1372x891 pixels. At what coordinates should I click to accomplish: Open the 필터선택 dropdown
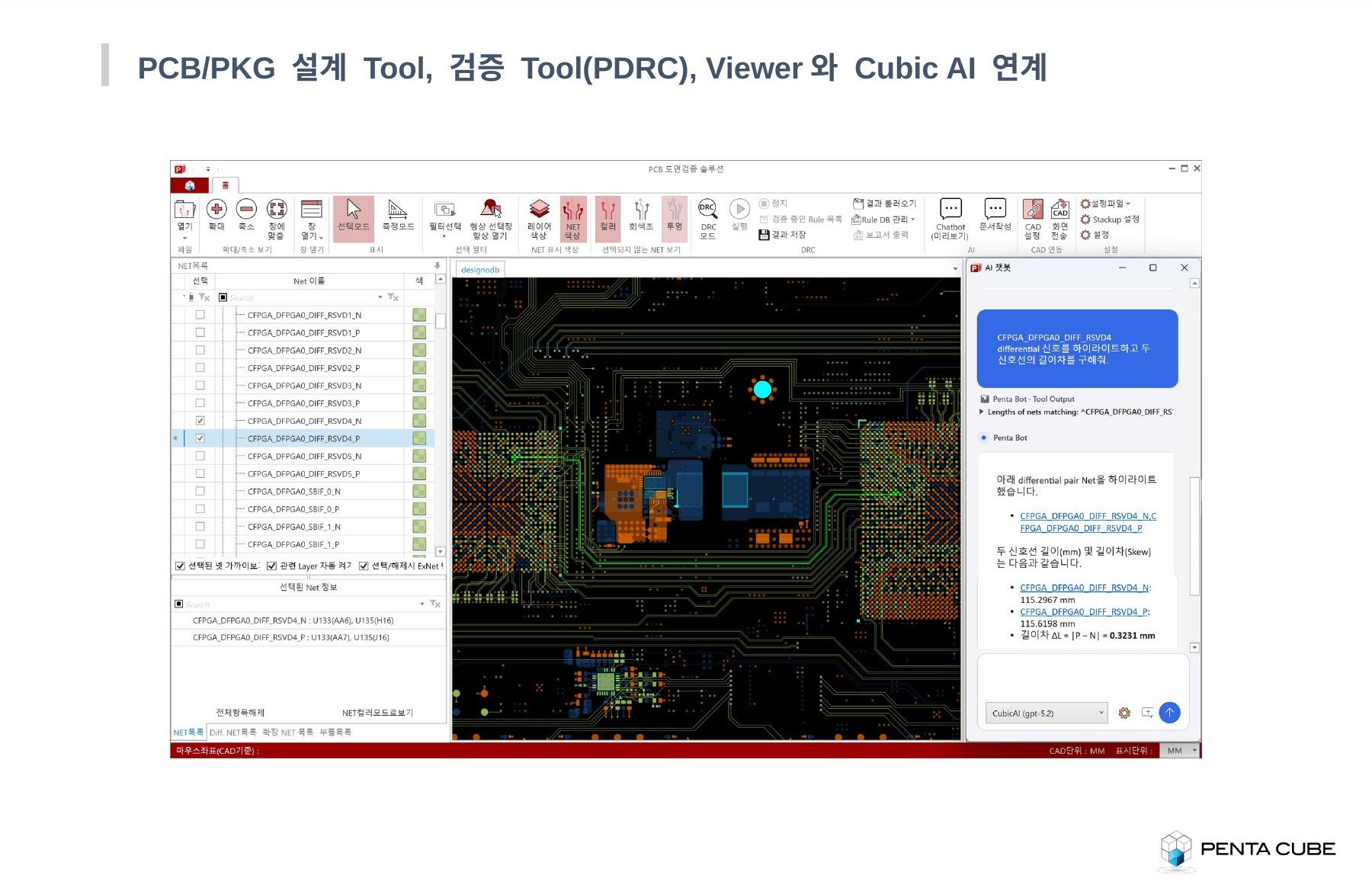(445, 220)
